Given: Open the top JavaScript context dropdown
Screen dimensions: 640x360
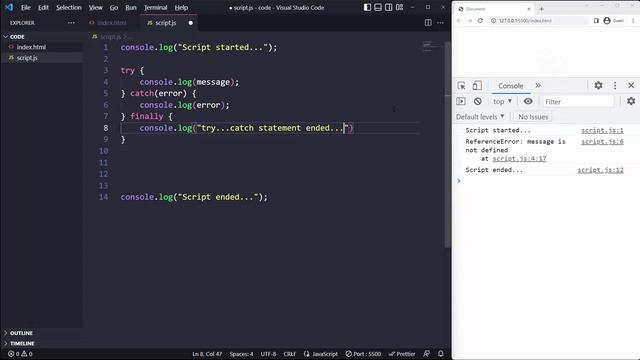Looking at the screenshot, I should (502, 101).
